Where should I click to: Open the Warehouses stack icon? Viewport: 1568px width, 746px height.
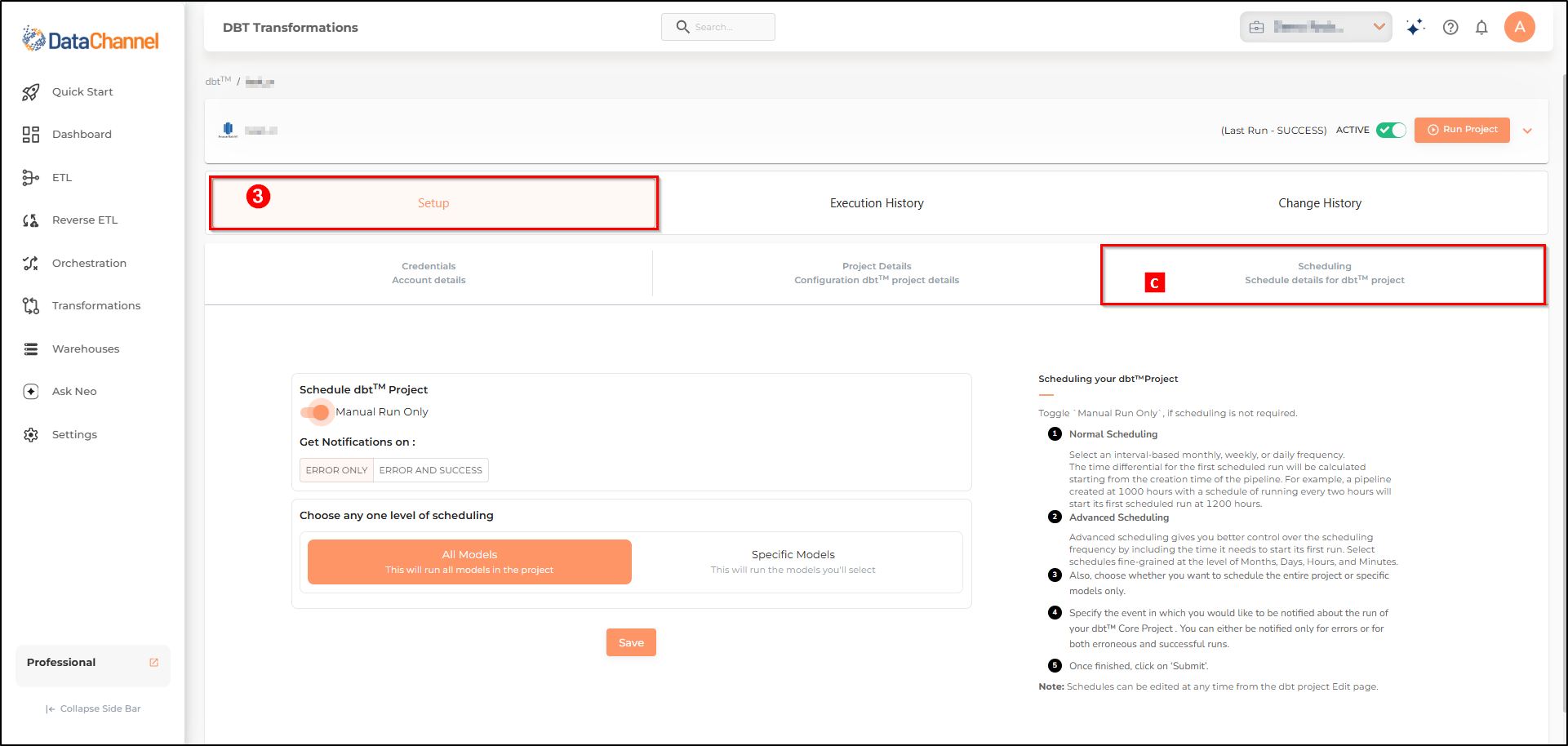[31, 349]
